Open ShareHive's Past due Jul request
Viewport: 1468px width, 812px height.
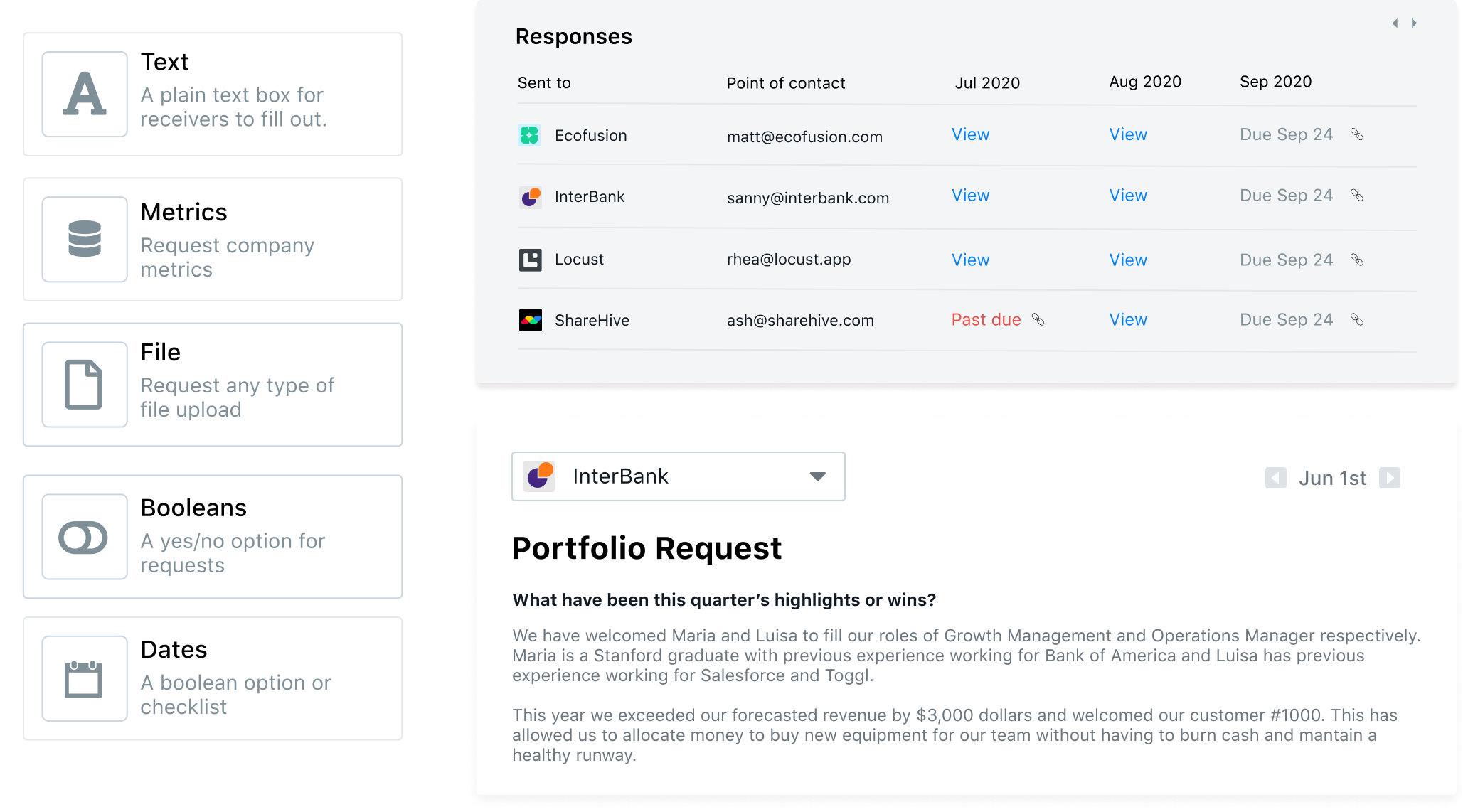[x=986, y=320]
